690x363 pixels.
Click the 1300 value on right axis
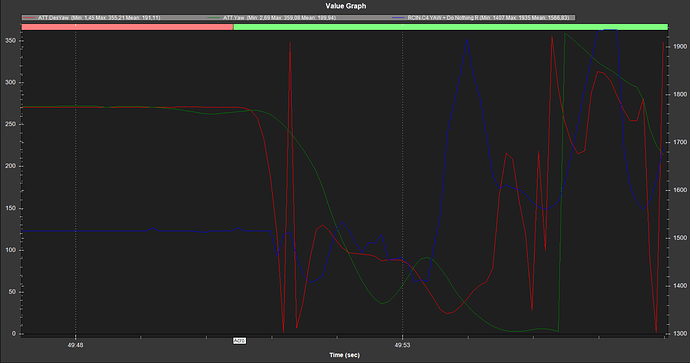coord(679,334)
